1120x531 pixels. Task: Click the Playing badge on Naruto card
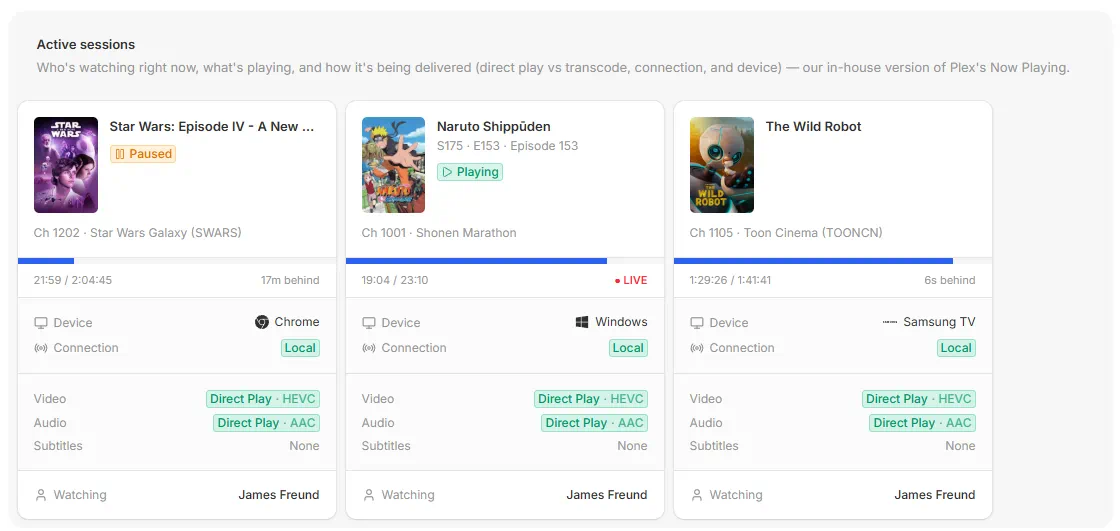point(470,172)
